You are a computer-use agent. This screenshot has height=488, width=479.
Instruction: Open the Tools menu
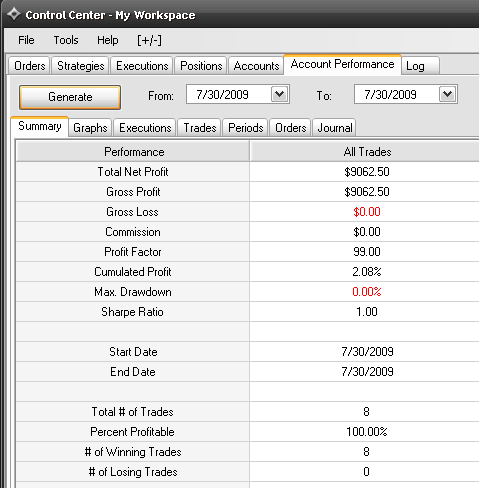(66, 40)
